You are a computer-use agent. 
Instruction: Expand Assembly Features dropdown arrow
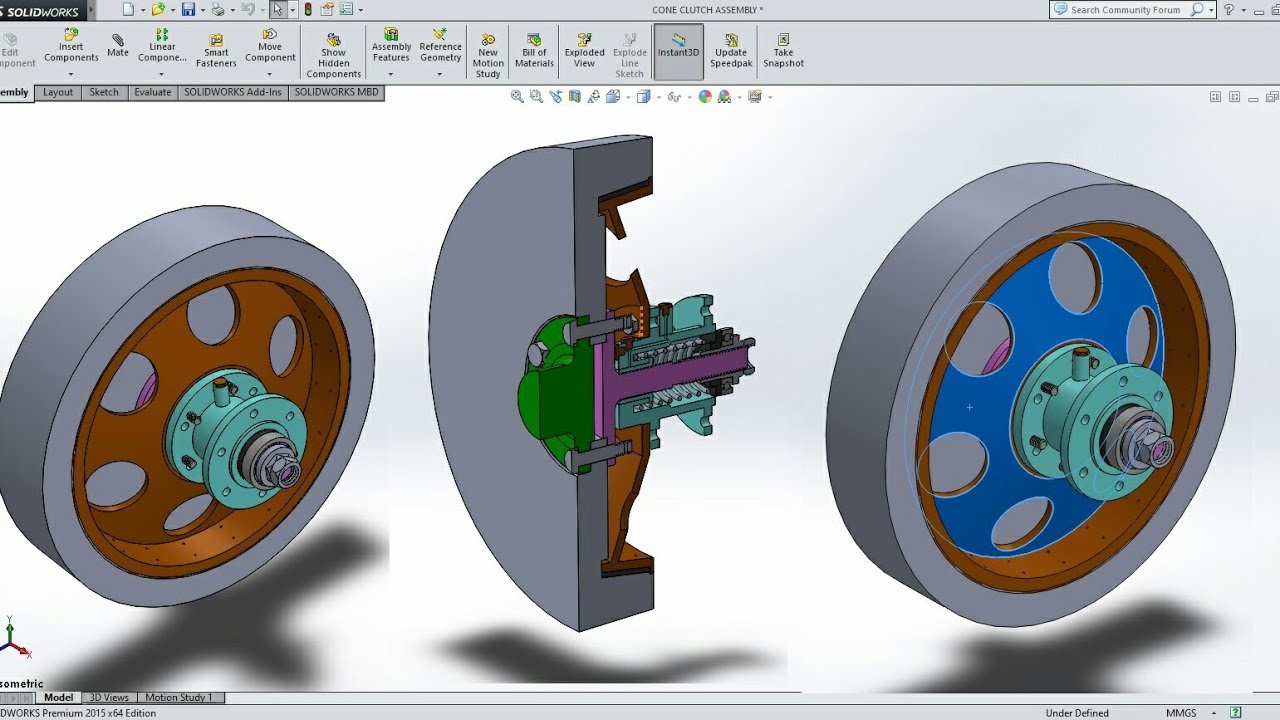pos(391,73)
